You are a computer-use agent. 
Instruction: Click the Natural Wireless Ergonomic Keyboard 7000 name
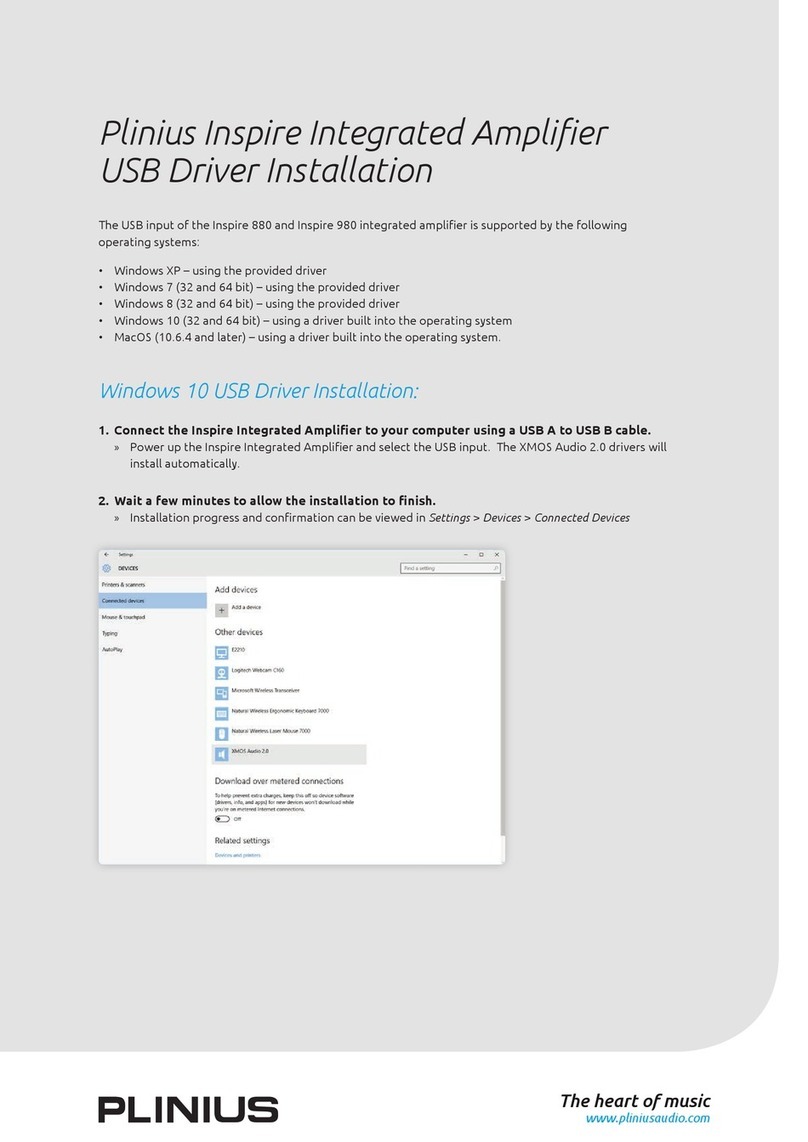pyautogui.click(x=281, y=711)
